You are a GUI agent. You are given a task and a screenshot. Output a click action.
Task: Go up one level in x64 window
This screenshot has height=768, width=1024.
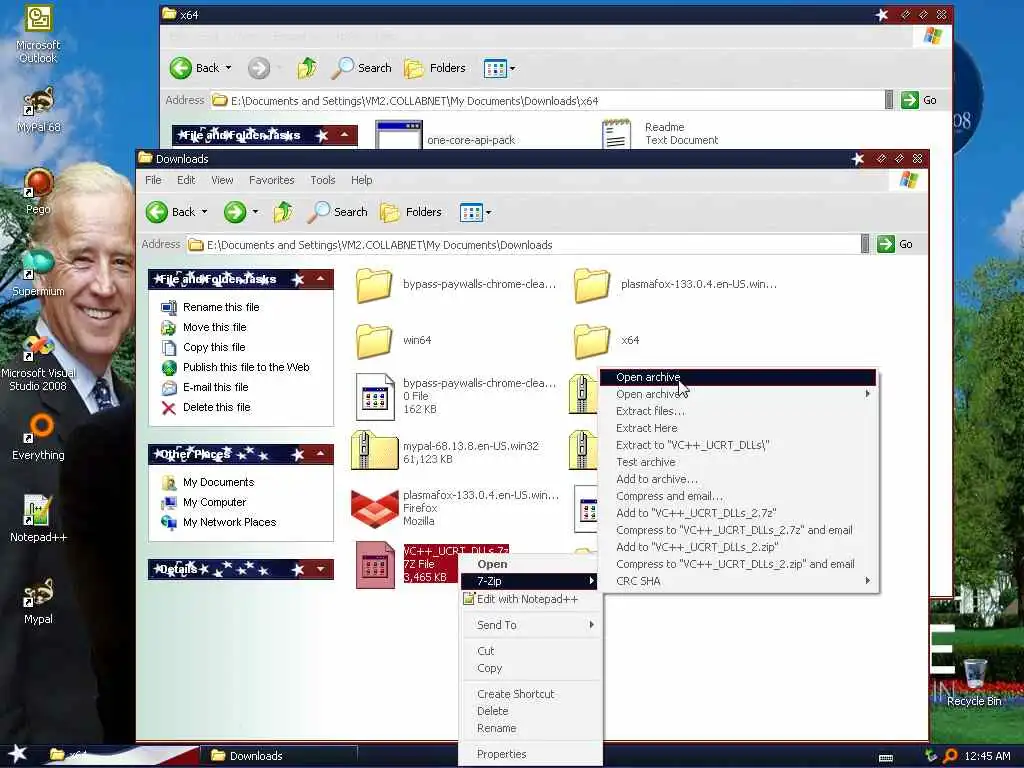pyautogui.click(x=307, y=68)
